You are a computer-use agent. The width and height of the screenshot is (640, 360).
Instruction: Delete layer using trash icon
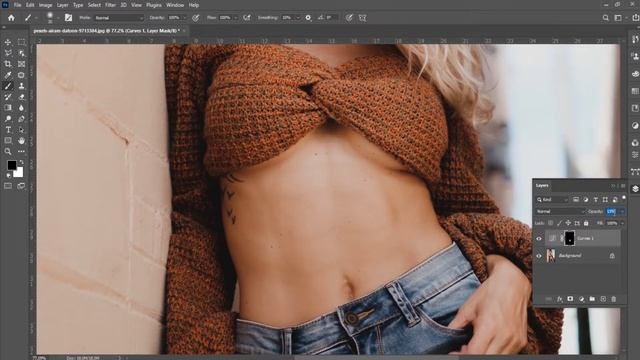pos(613,299)
